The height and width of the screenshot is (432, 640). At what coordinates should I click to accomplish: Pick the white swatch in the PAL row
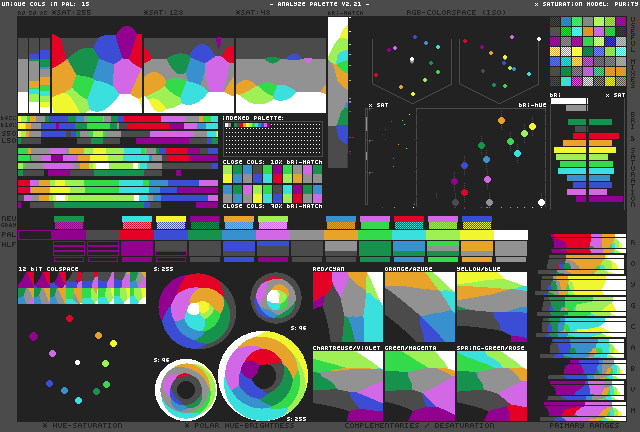511,235
